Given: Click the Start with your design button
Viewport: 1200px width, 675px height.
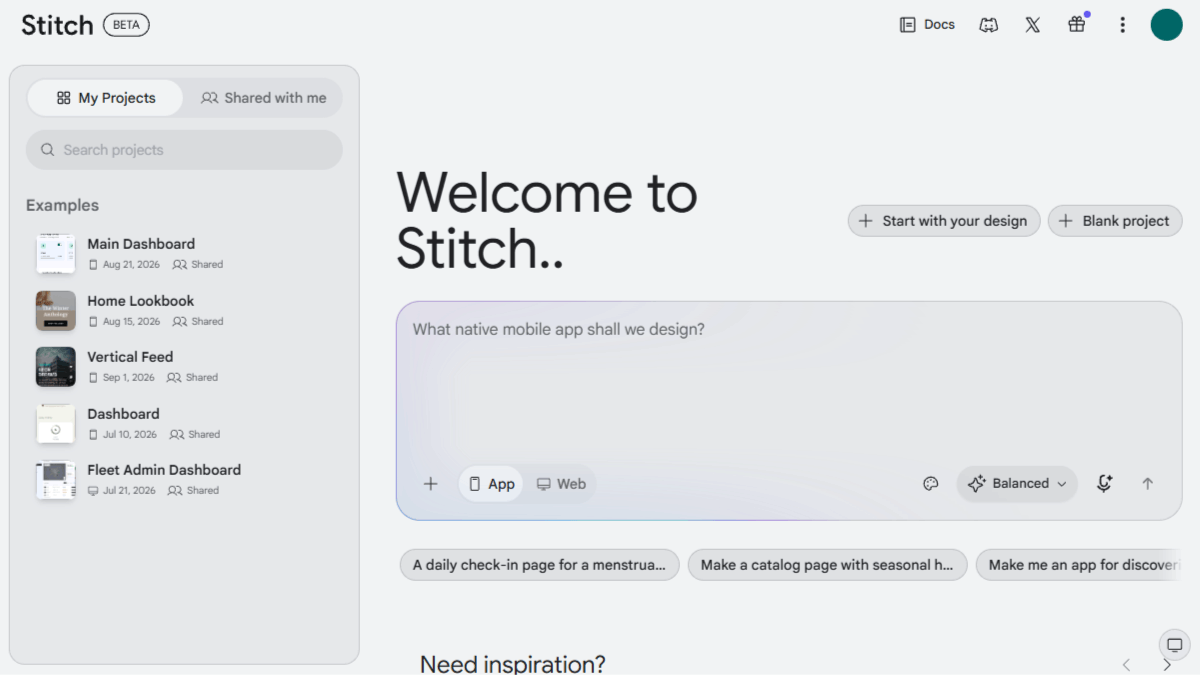Looking at the screenshot, I should point(944,221).
